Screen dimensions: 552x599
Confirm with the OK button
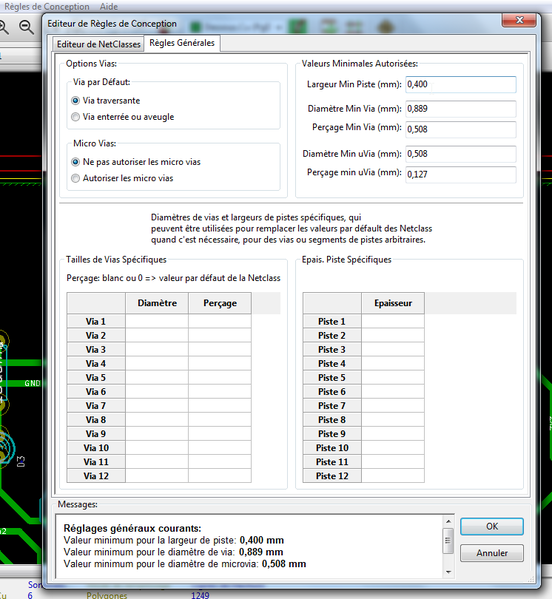(492, 526)
